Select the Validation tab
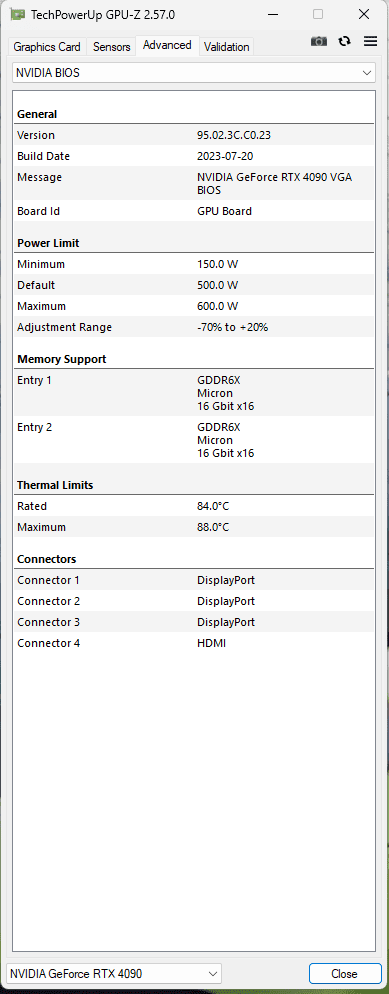Viewport: 389px width, 994px height. [x=227, y=46]
